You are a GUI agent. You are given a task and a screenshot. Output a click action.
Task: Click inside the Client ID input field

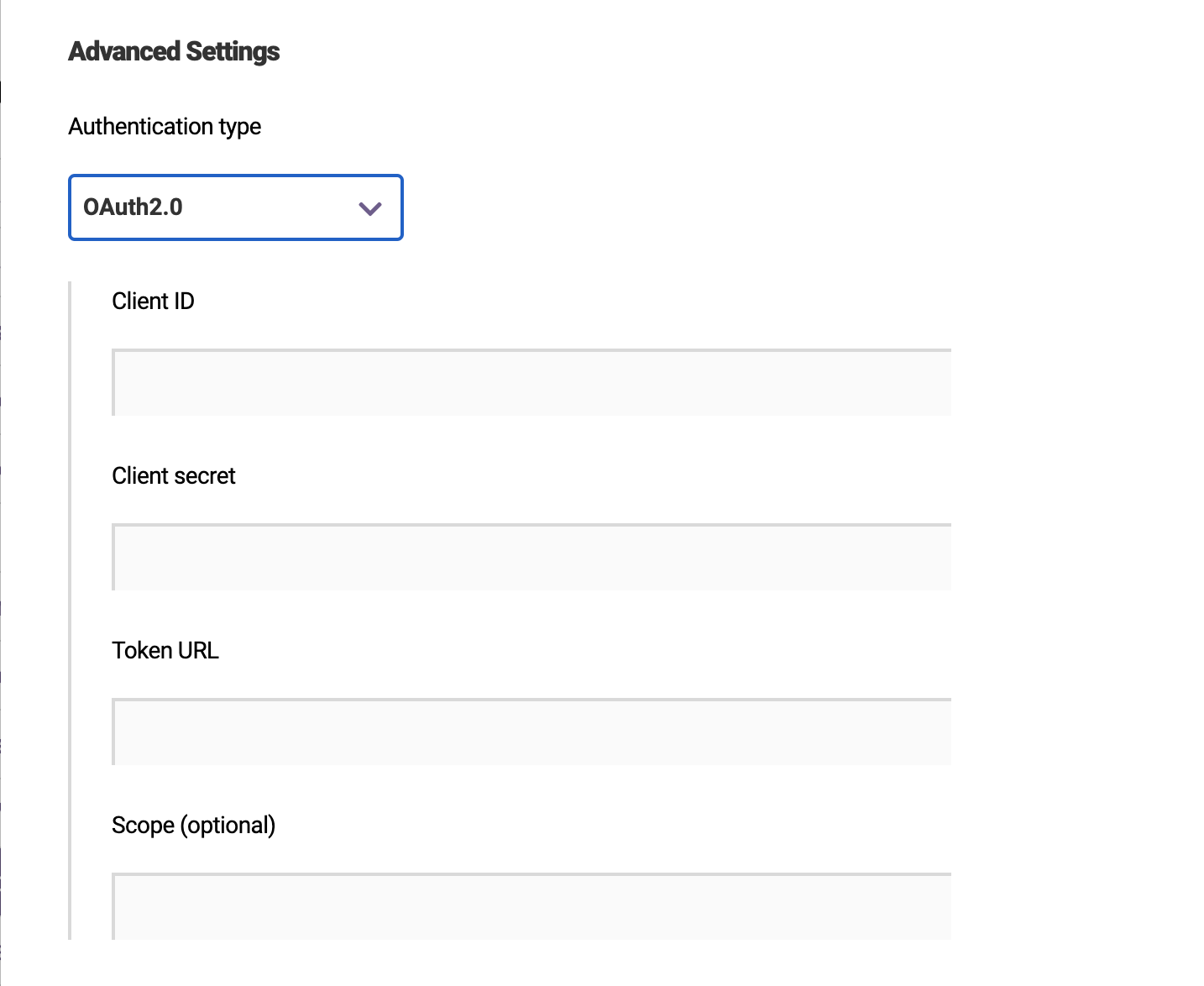(529, 382)
